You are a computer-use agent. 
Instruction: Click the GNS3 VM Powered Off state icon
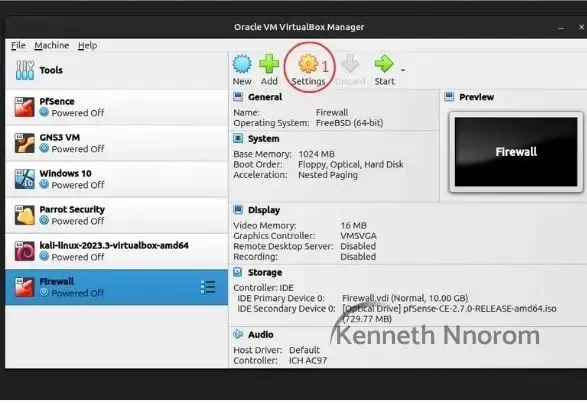(44, 148)
